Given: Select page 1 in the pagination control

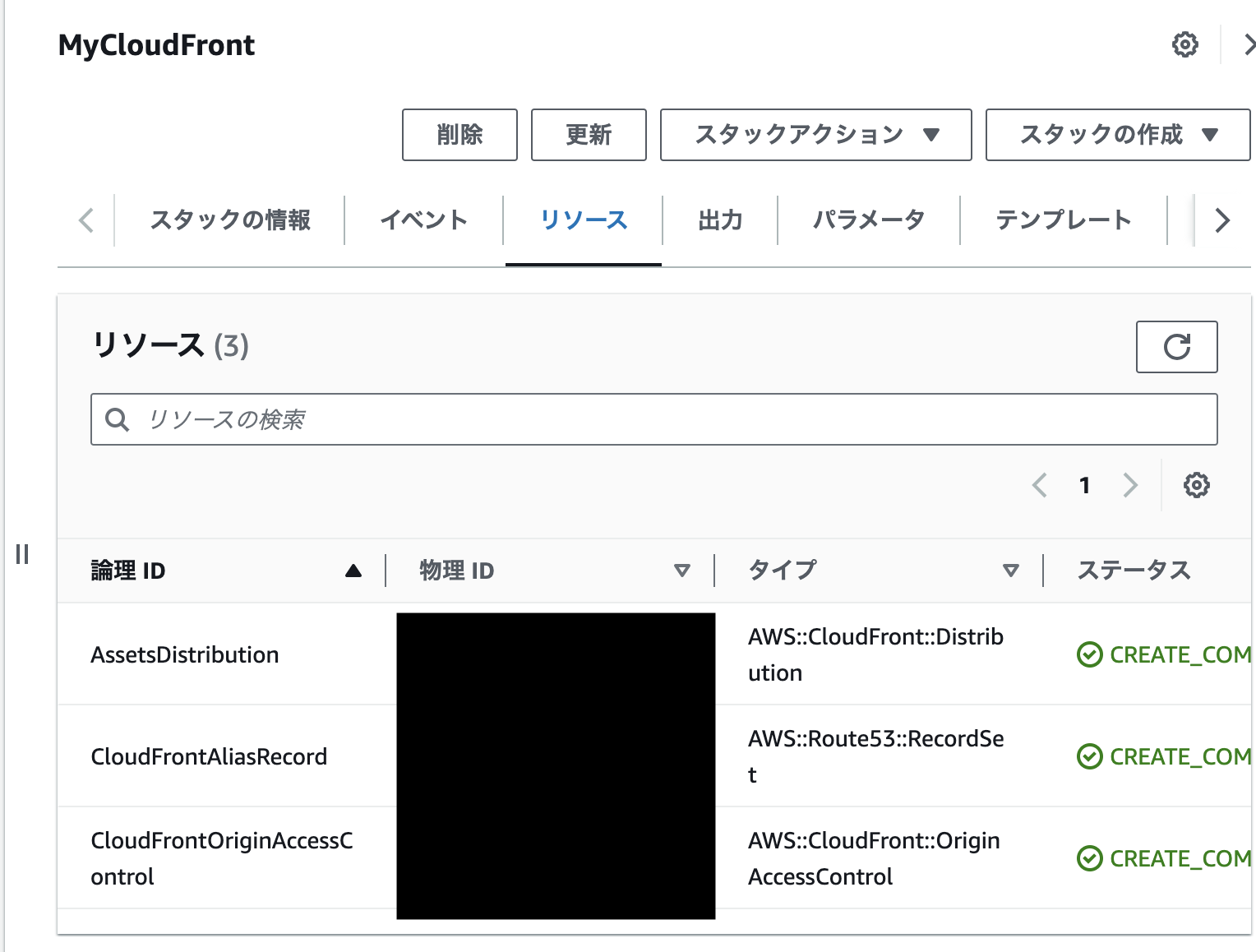Looking at the screenshot, I should pos(1085,485).
